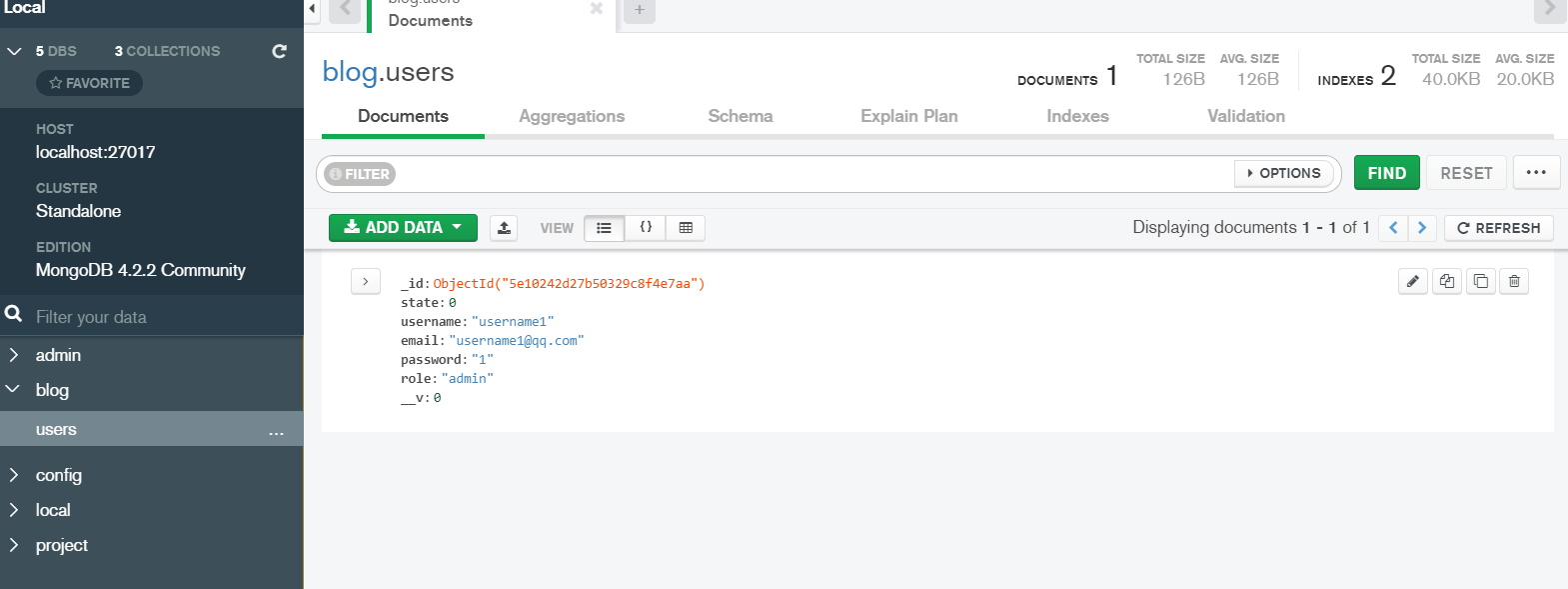
Task: Edit document with pencil icon
Action: tap(1412, 281)
